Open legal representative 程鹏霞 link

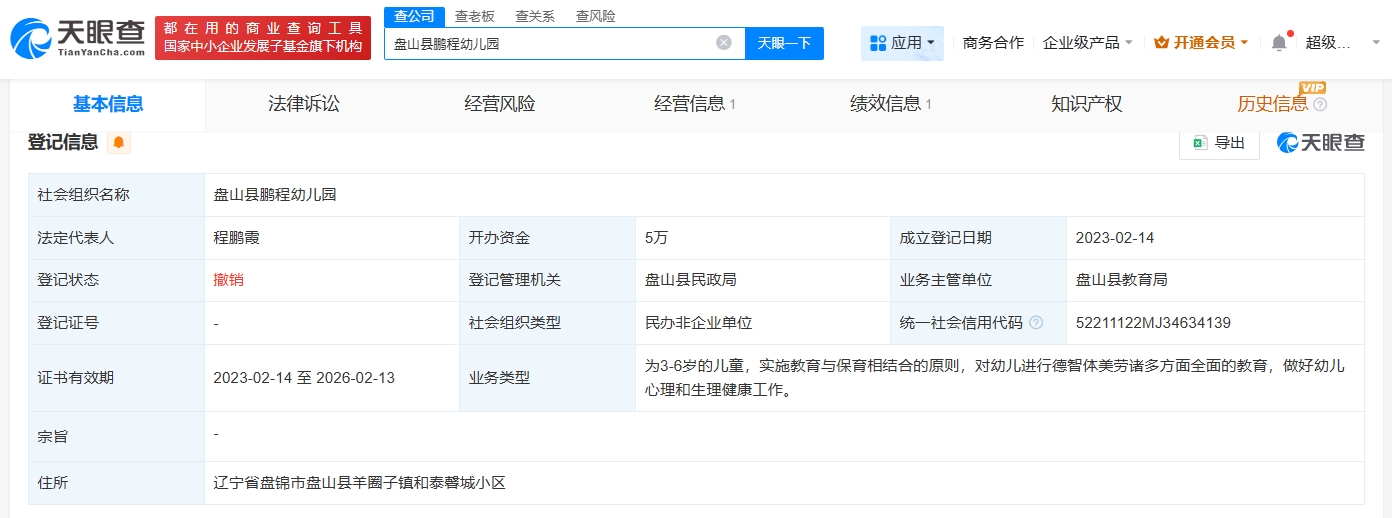click(x=237, y=238)
